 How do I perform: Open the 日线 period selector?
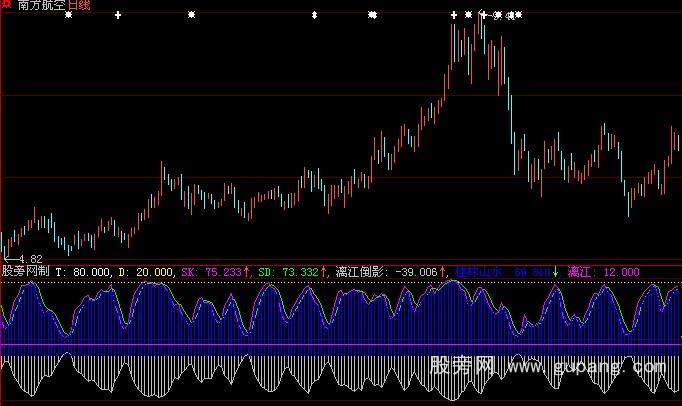coord(80,6)
